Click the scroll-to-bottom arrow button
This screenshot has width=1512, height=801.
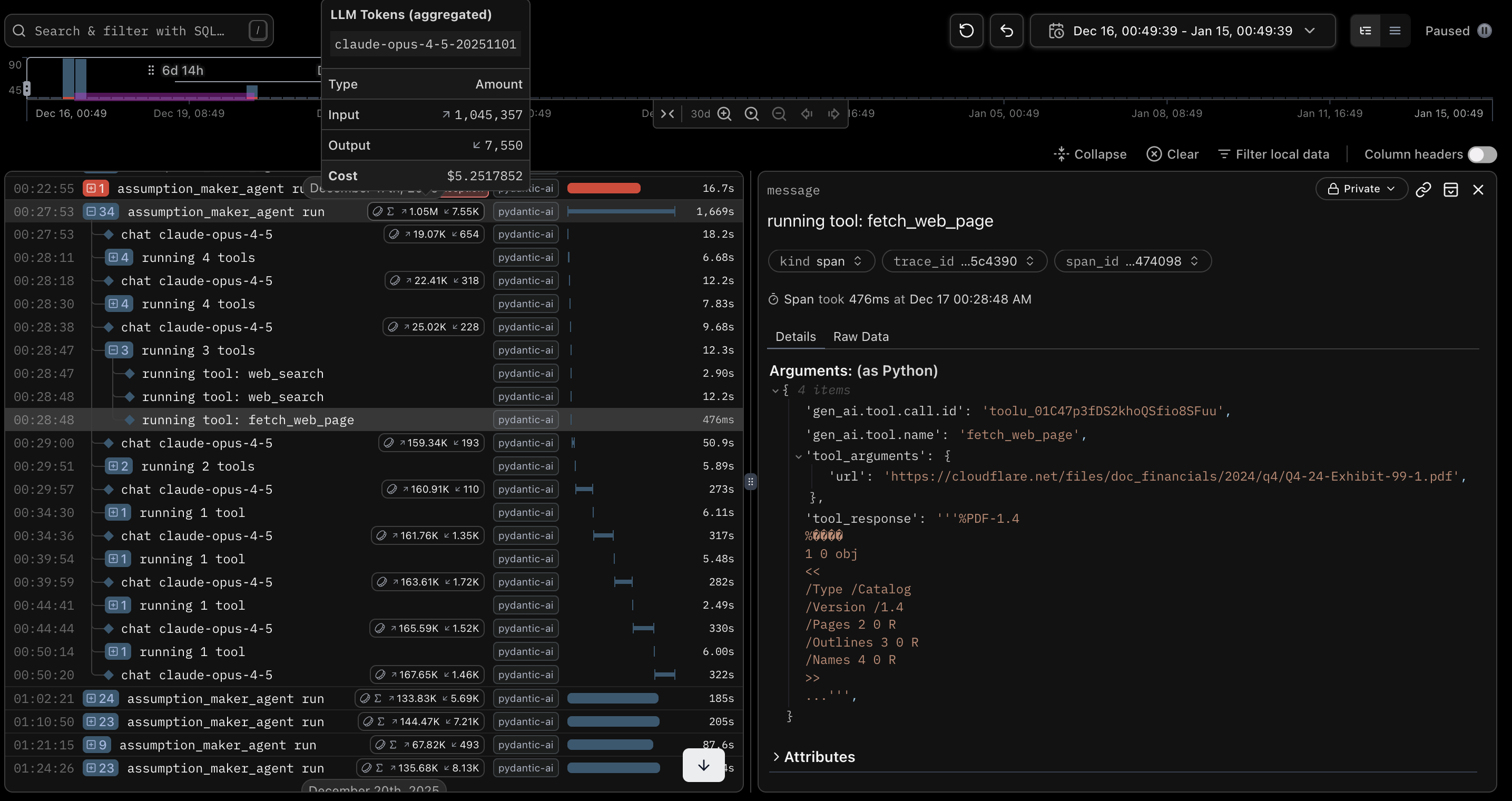tap(703, 765)
